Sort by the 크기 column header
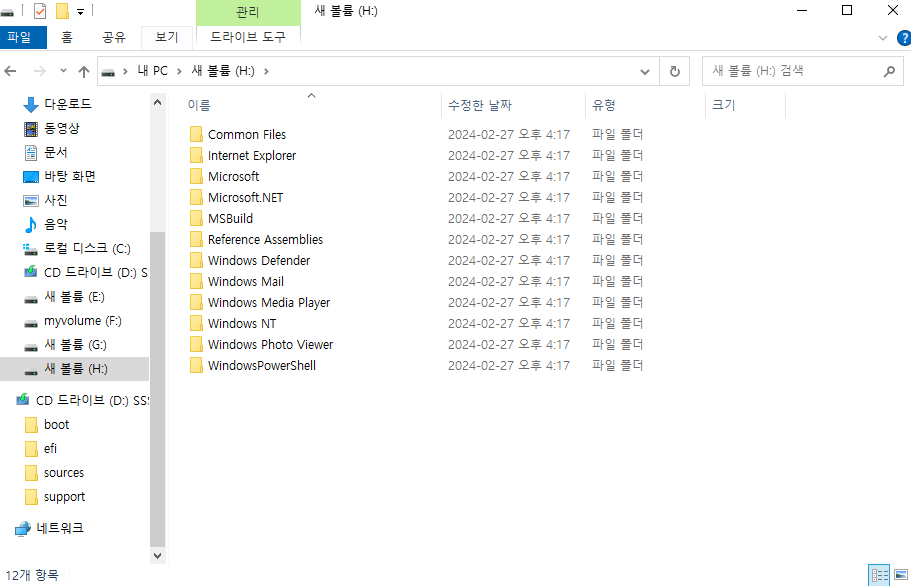The width and height of the screenshot is (911, 586). tap(724, 105)
